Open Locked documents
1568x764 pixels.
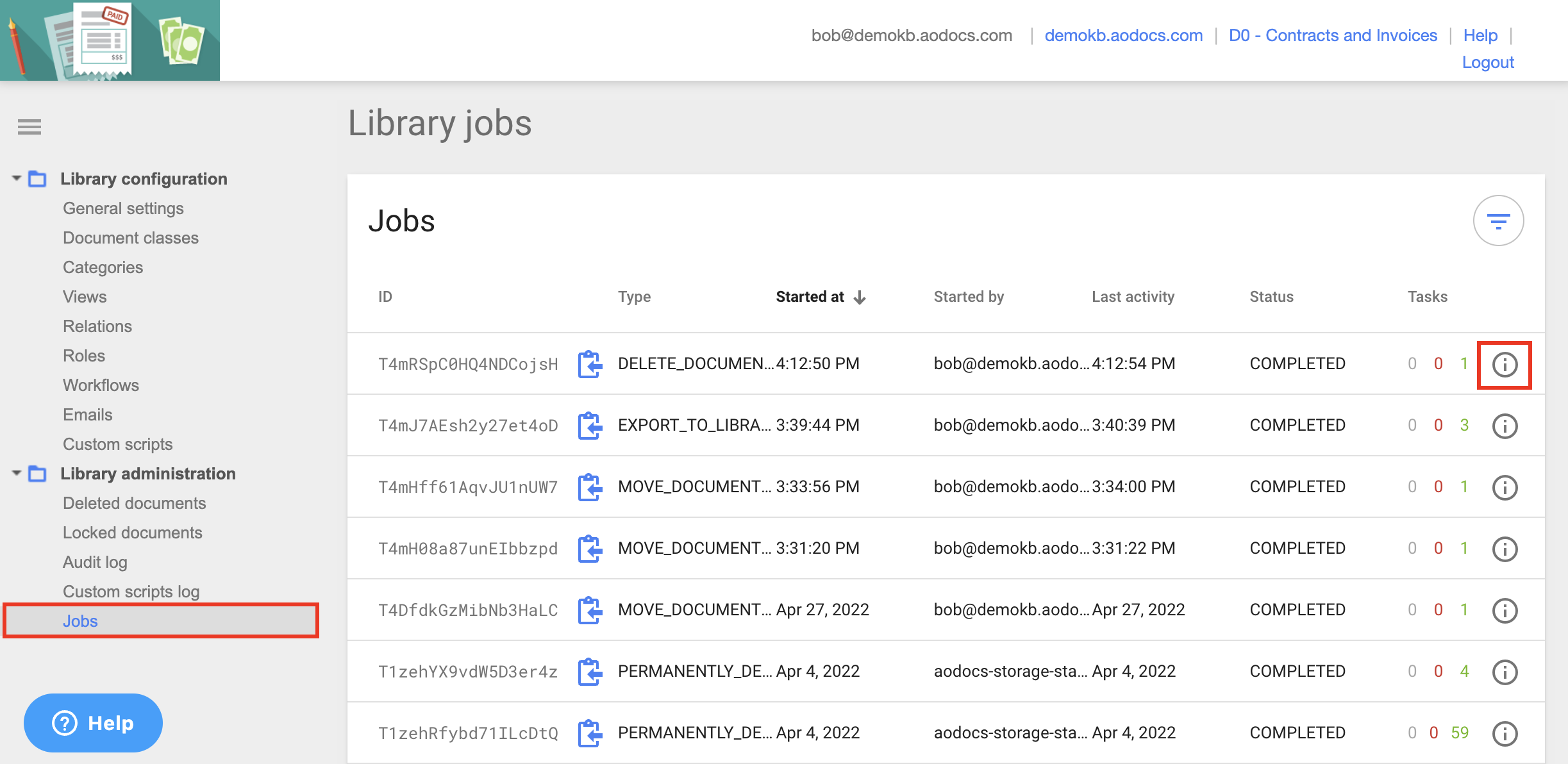(x=133, y=533)
